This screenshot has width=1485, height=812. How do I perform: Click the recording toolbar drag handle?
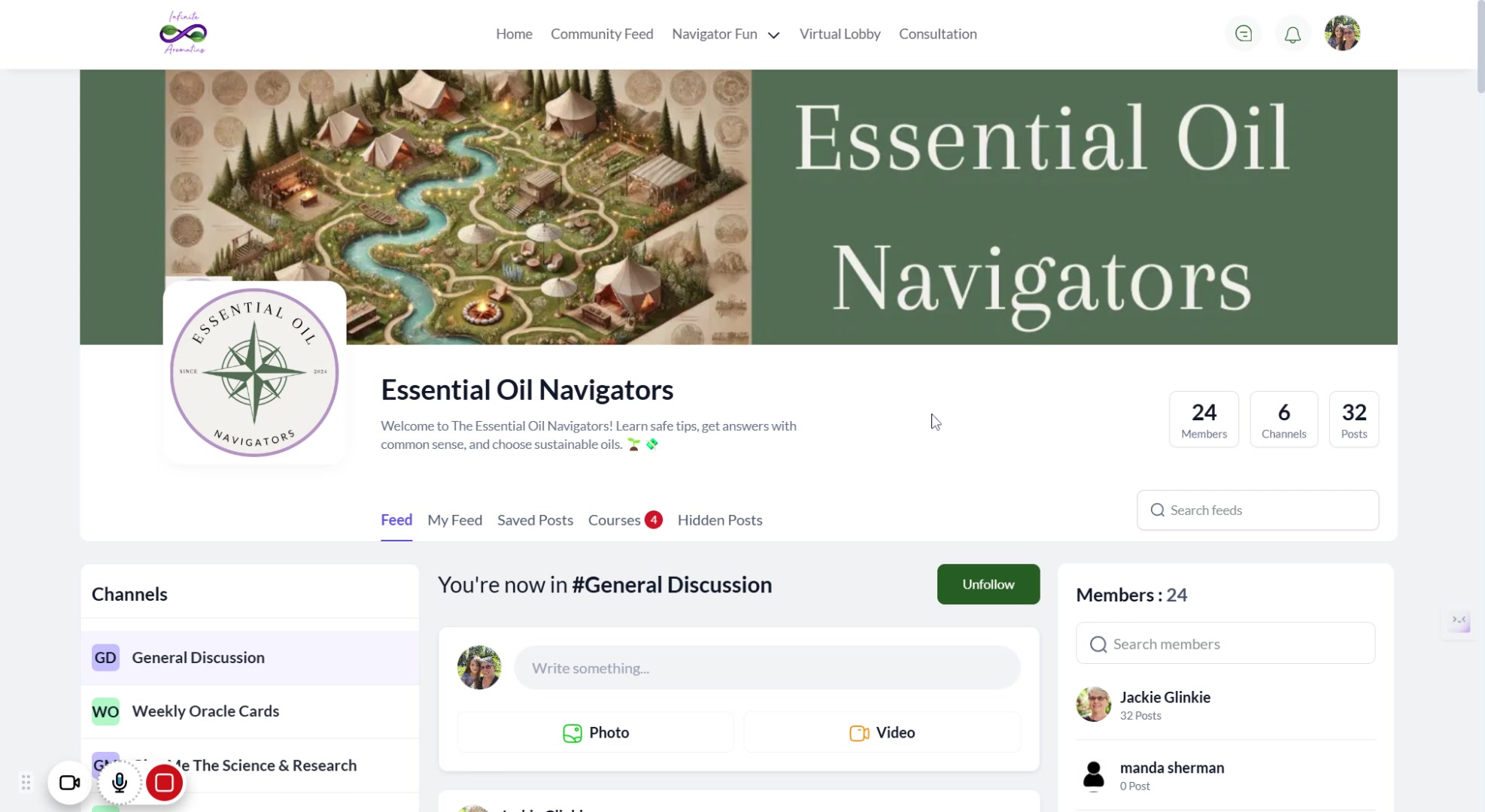(x=26, y=783)
